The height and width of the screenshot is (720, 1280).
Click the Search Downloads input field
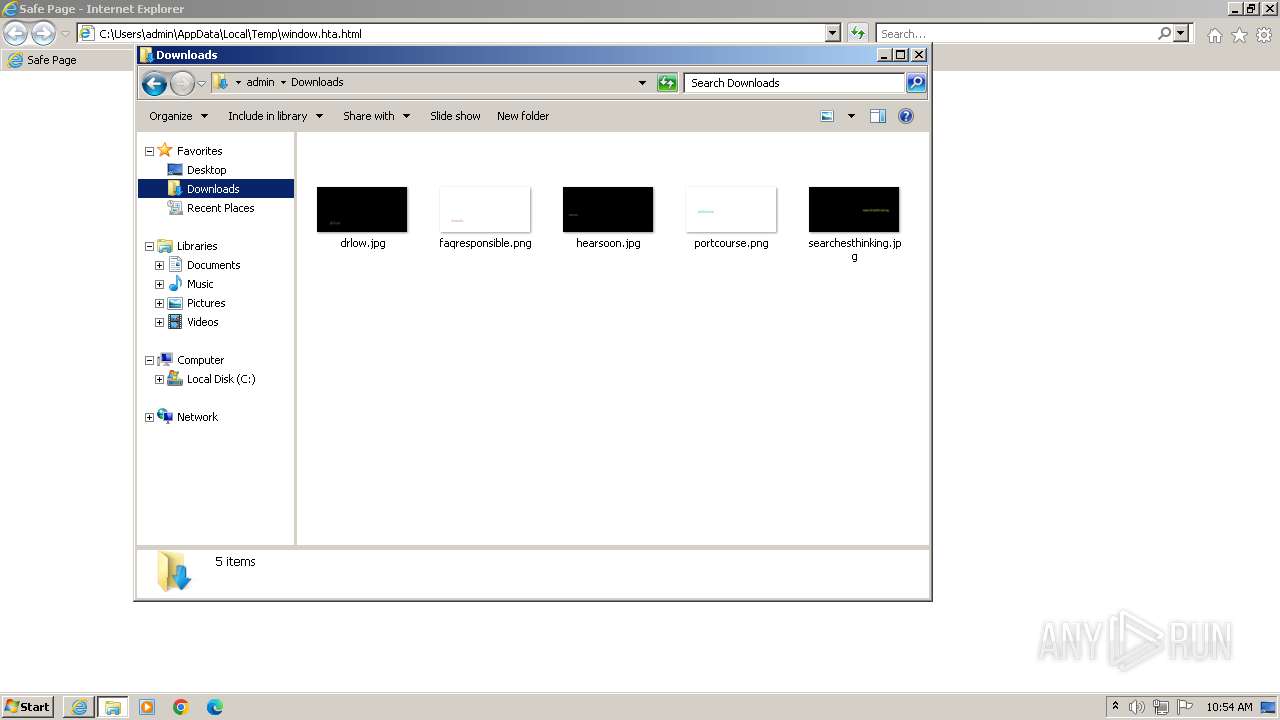tap(795, 83)
